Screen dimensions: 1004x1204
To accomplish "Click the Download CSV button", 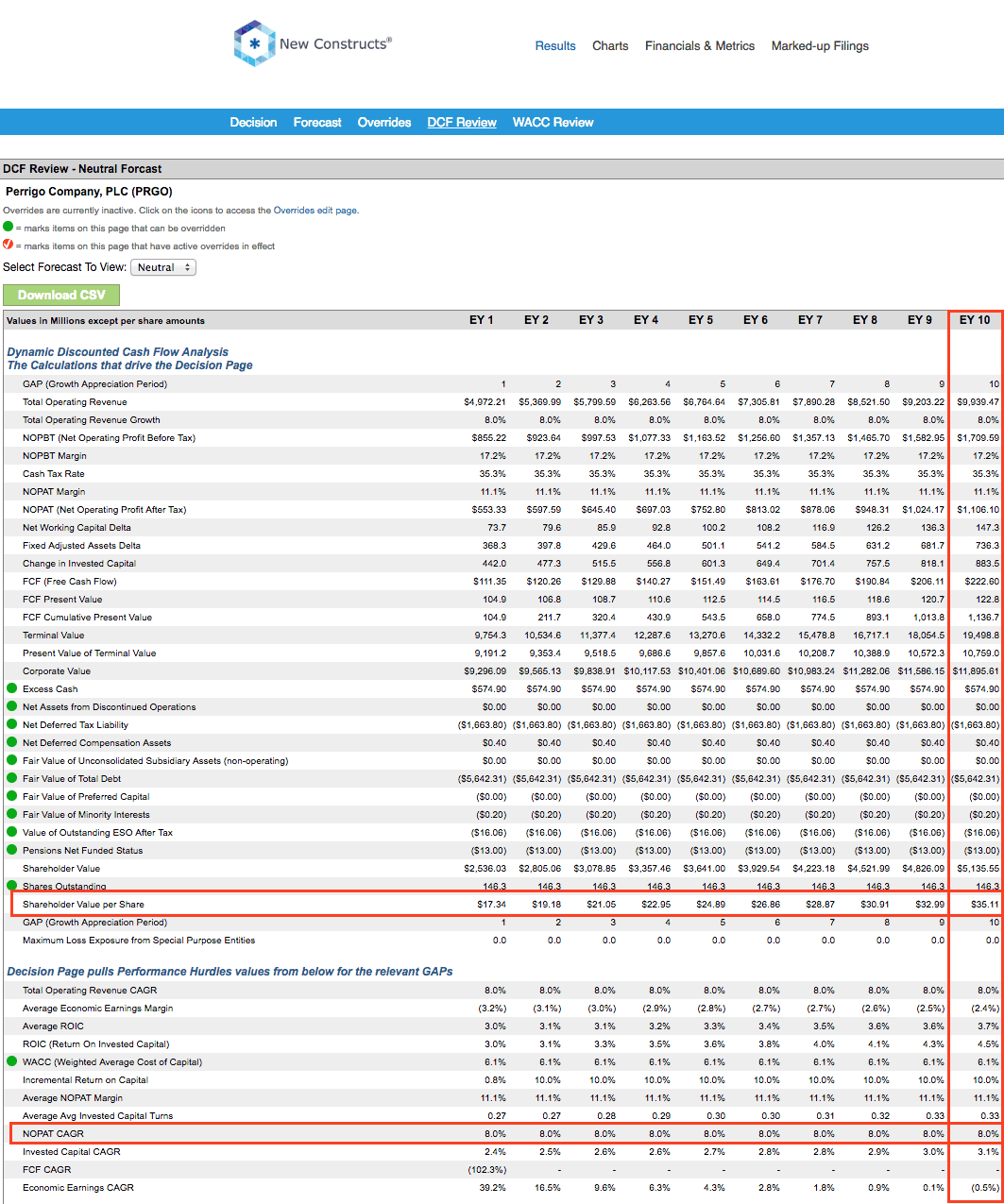I will pos(61,295).
